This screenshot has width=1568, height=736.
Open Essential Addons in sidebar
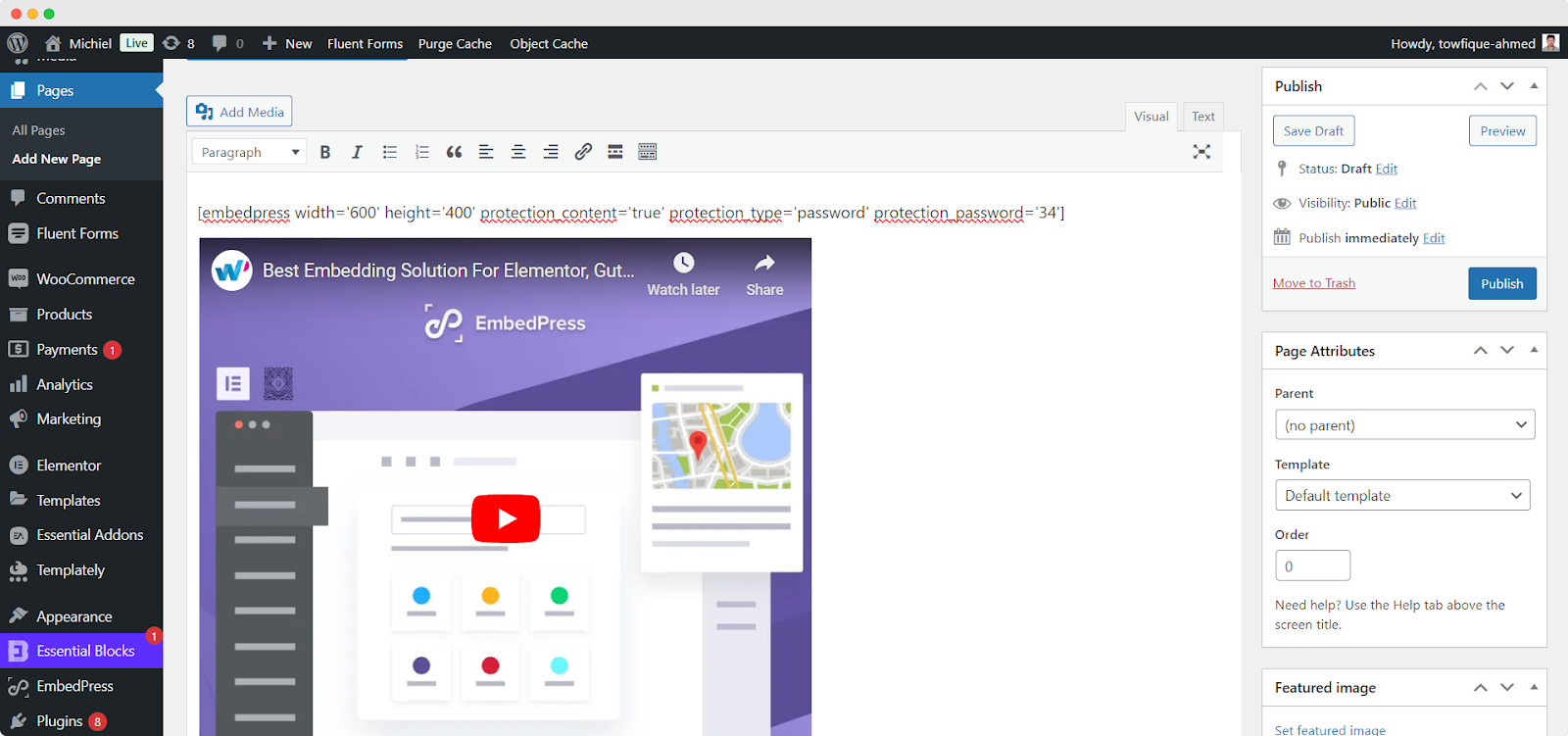[81, 534]
